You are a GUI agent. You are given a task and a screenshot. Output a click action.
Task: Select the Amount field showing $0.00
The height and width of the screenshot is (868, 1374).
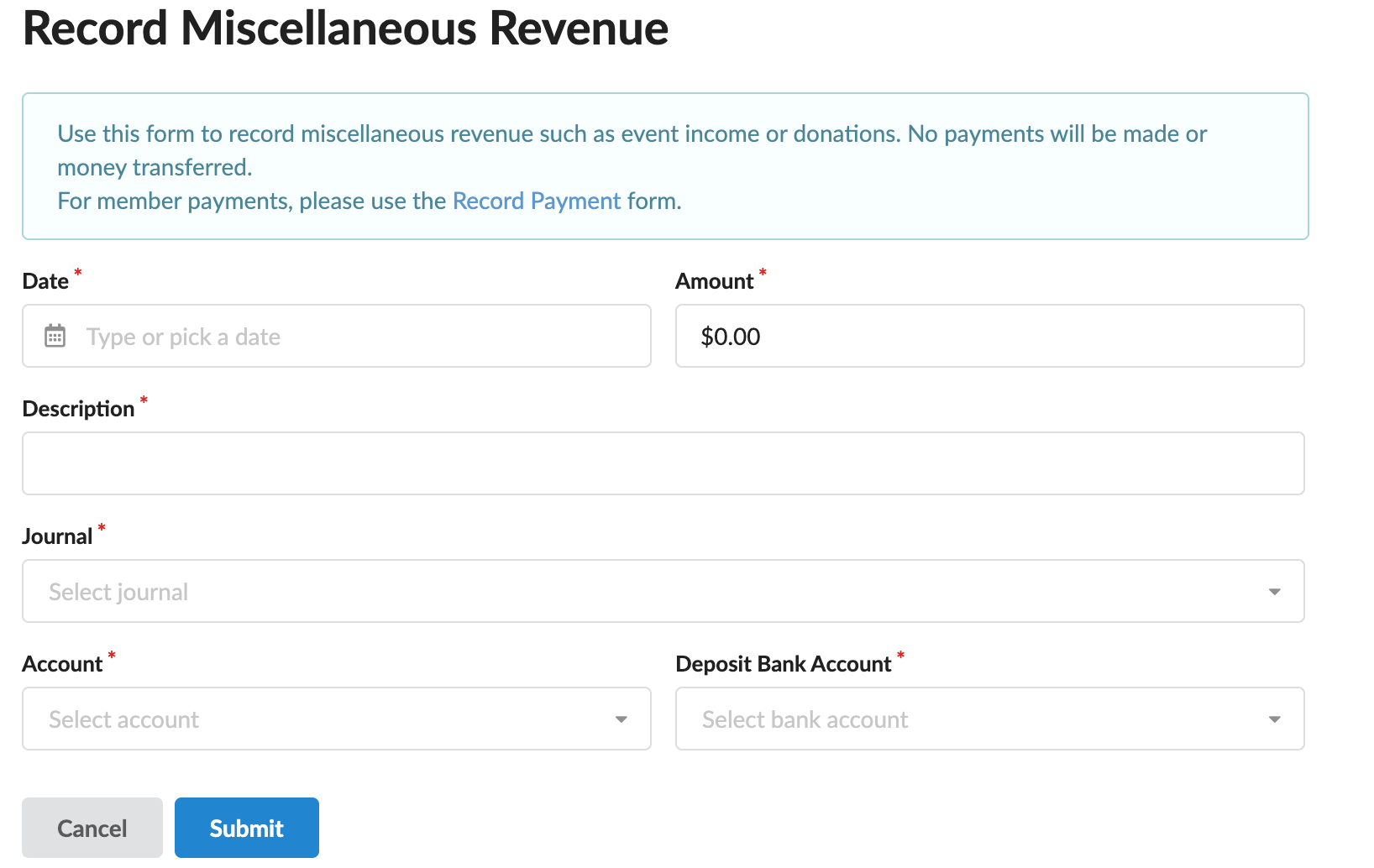click(989, 336)
